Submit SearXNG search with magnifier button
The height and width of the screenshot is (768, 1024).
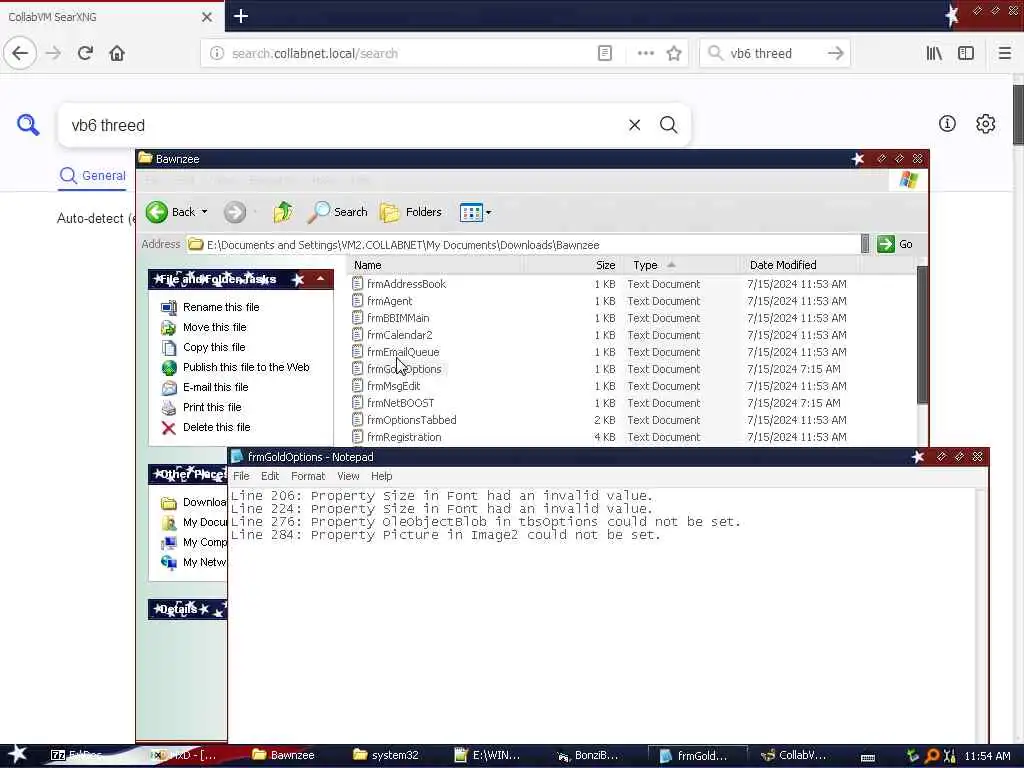pyautogui.click(x=668, y=125)
